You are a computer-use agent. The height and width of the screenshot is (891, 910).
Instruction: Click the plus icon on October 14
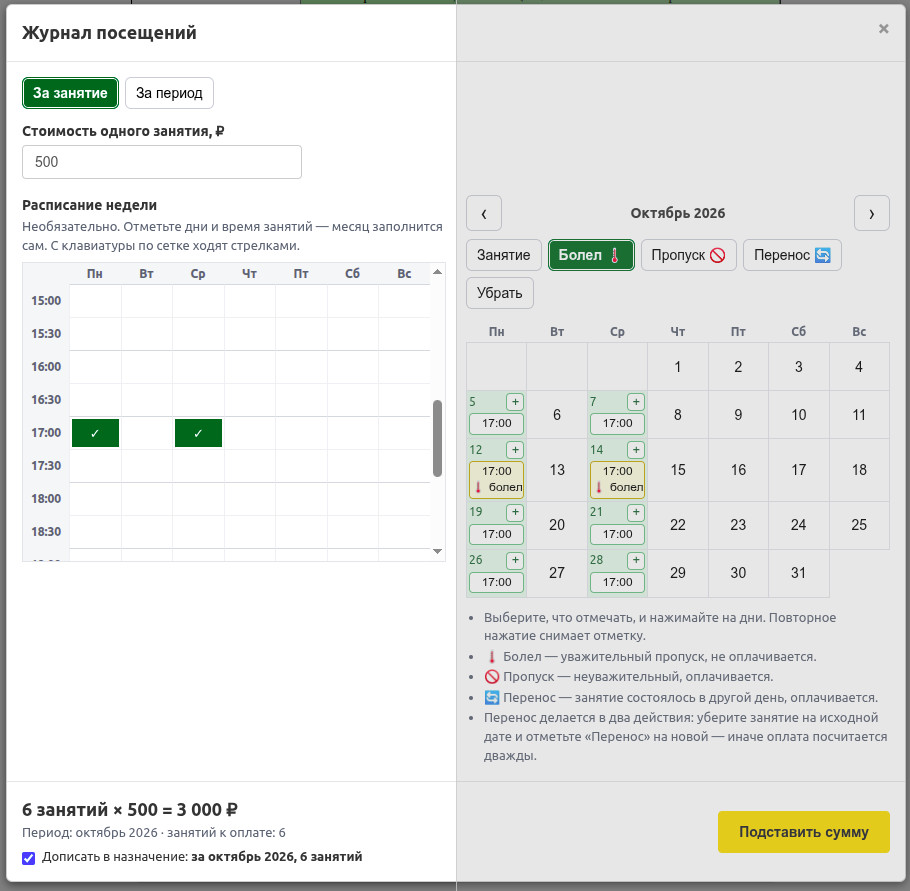pyautogui.click(x=636, y=450)
